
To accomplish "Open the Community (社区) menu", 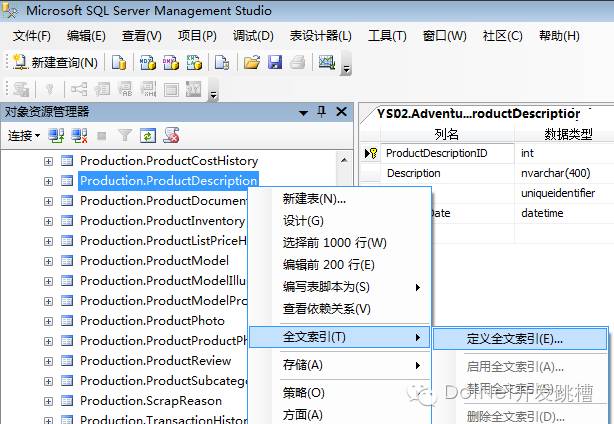I will click(502, 36).
